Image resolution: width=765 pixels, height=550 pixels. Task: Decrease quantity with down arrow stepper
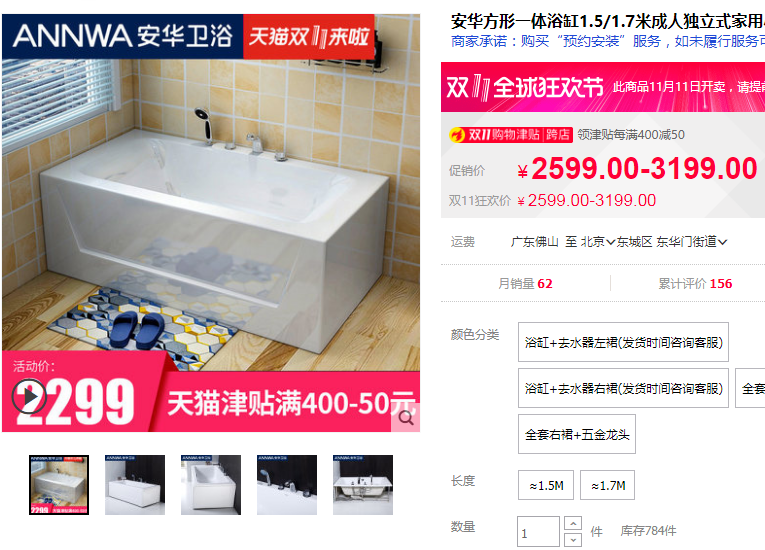coord(573,540)
